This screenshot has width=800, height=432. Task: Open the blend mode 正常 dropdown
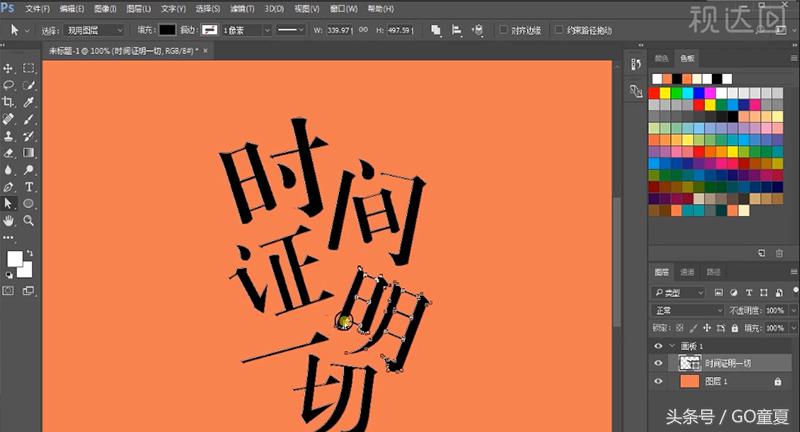688,310
